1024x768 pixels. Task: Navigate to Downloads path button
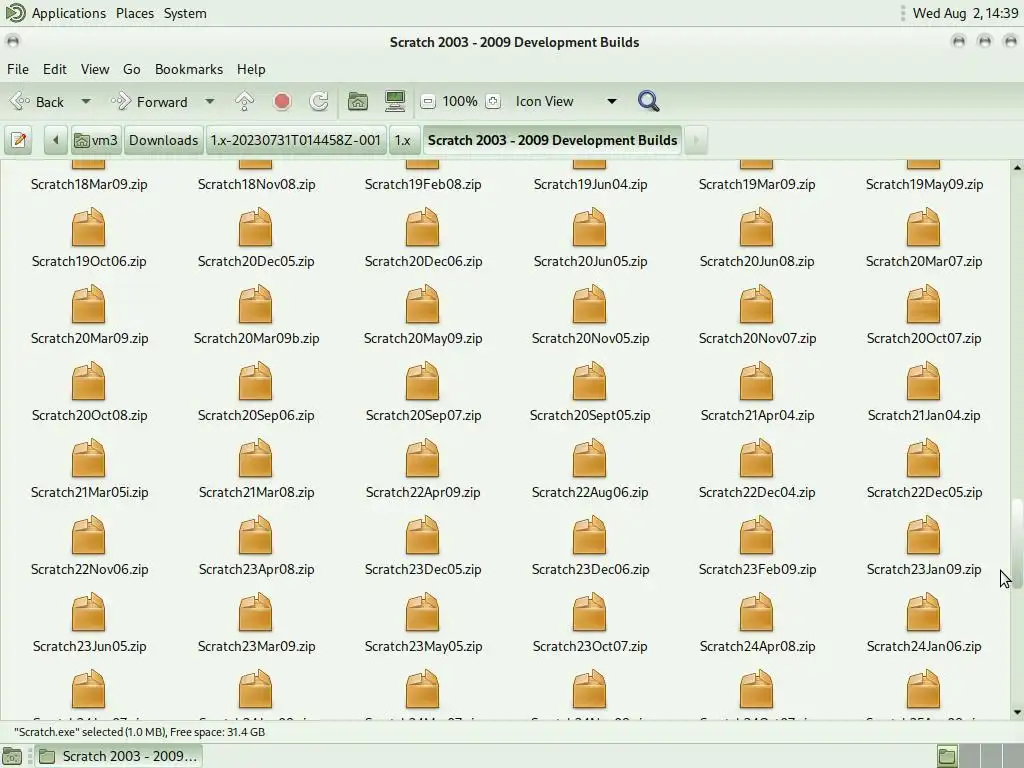click(x=163, y=140)
